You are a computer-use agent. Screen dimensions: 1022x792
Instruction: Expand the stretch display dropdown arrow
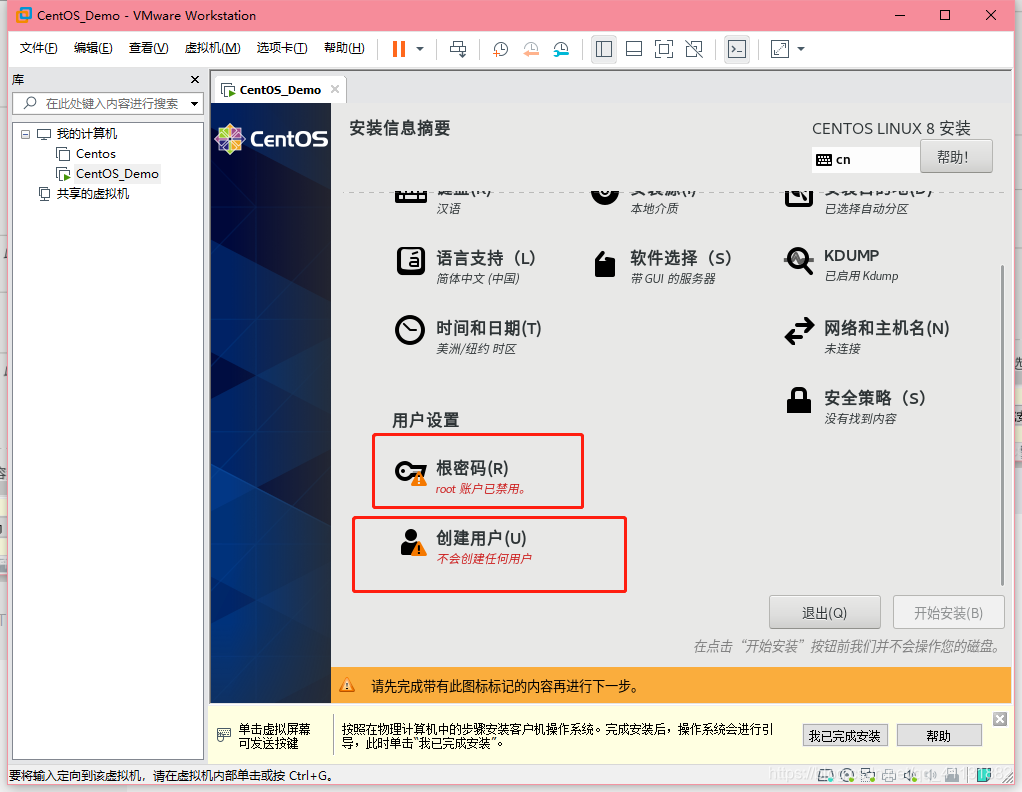[x=801, y=49]
